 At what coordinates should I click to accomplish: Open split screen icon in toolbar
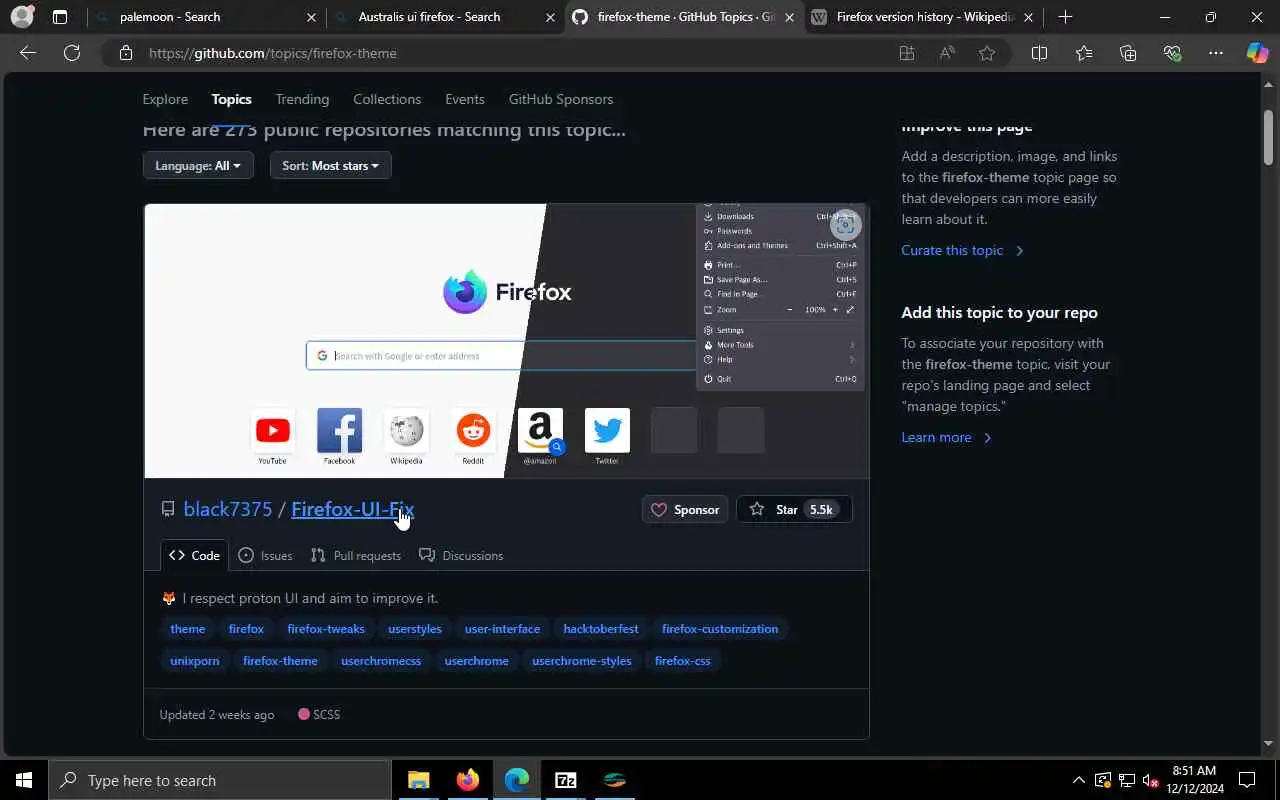point(1039,53)
